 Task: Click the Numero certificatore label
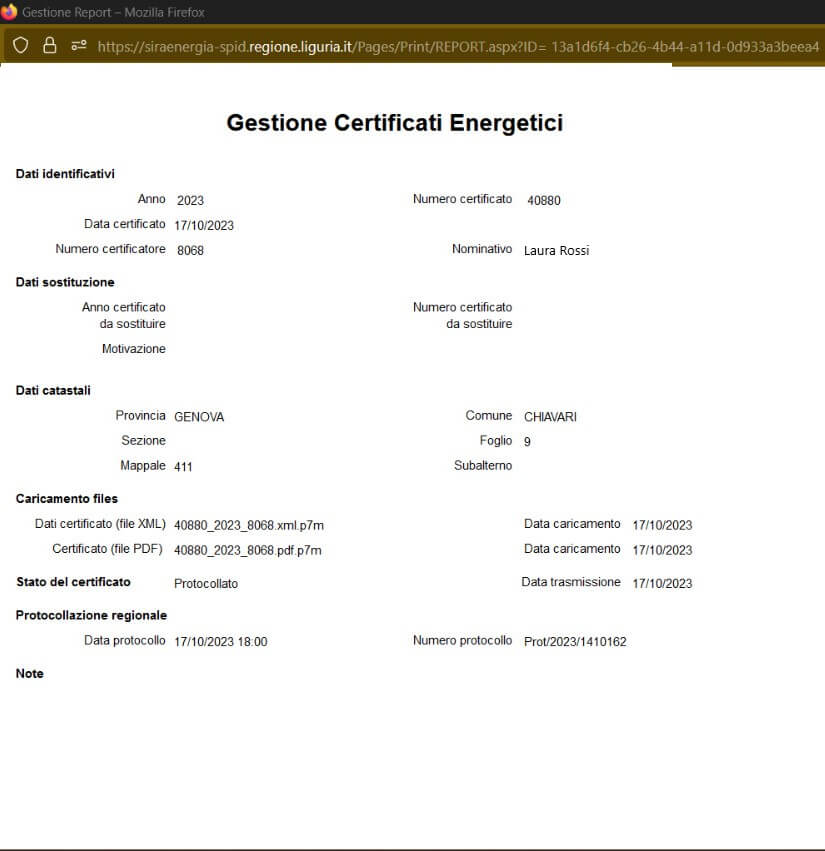click(x=110, y=249)
